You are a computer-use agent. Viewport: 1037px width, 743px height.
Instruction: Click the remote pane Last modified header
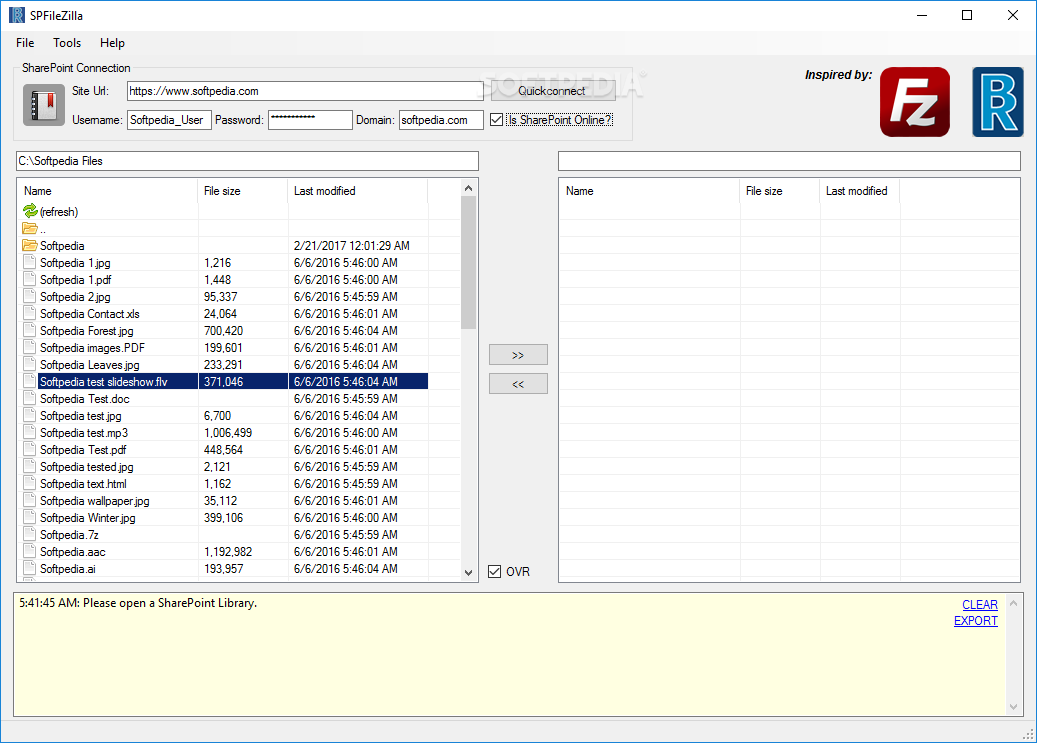click(x=860, y=191)
